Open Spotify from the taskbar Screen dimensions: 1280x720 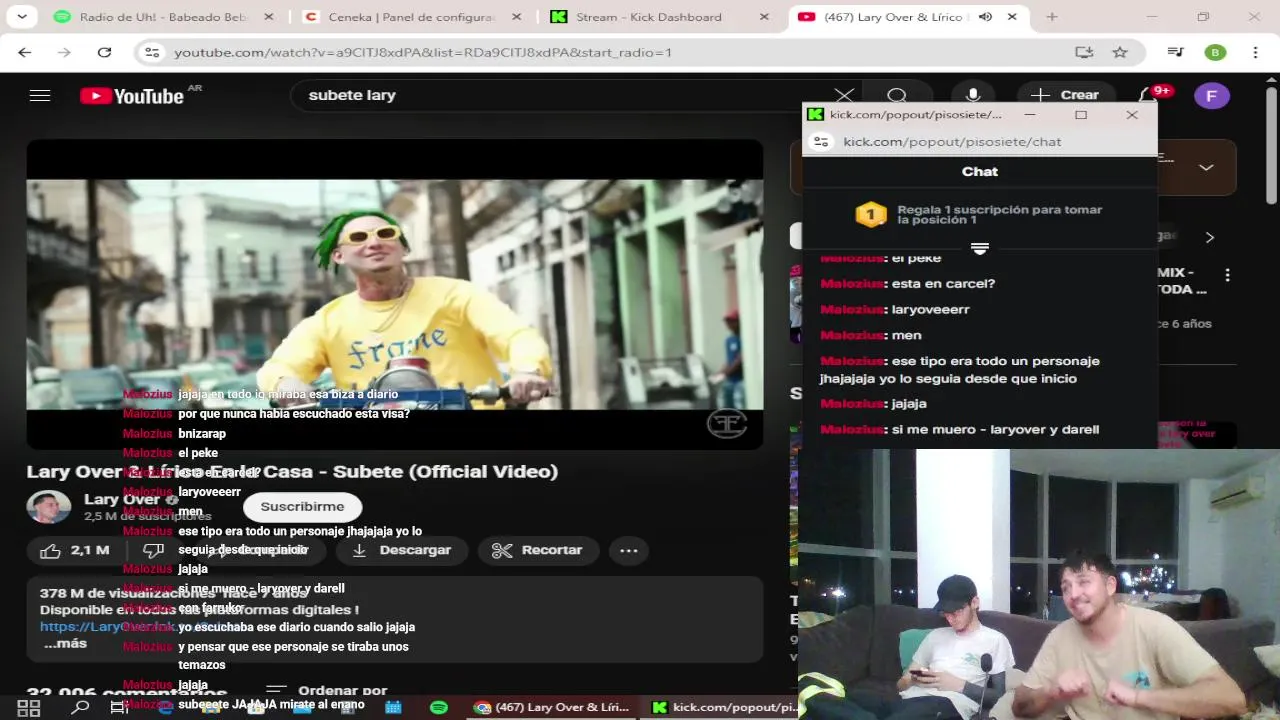click(x=438, y=707)
